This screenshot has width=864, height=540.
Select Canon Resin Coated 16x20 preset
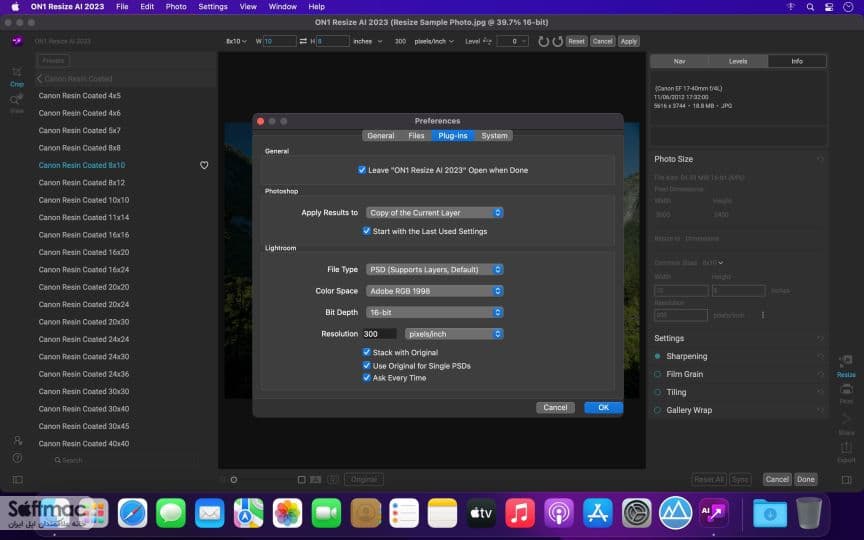[84, 252]
